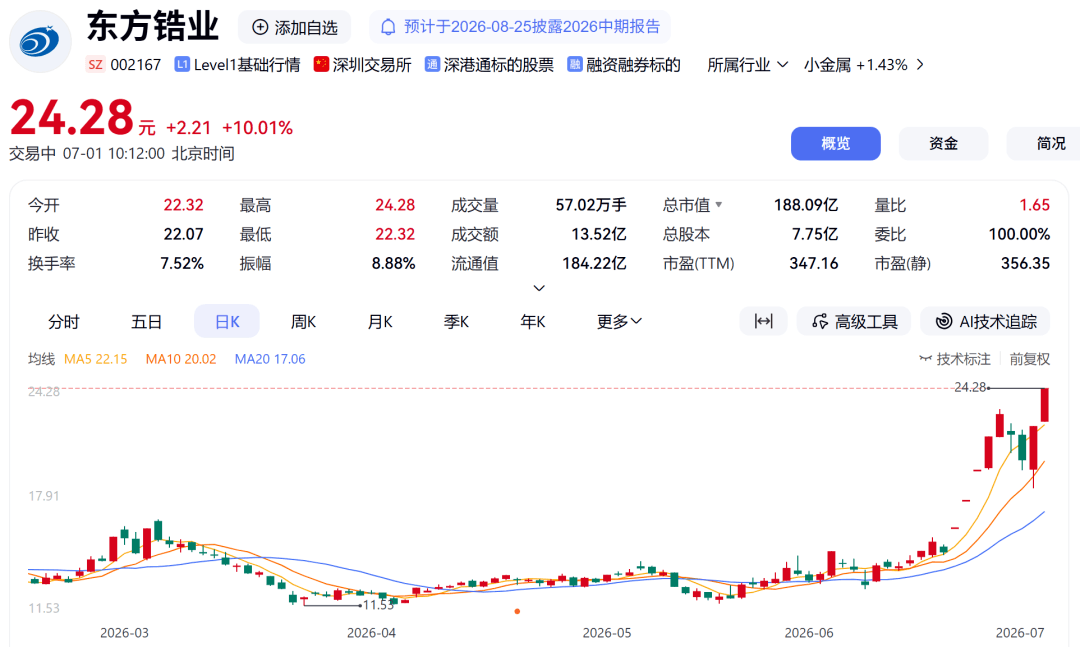Click the AI技术追踪 button
This screenshot has width=1080, height=647.
(986, 321)
